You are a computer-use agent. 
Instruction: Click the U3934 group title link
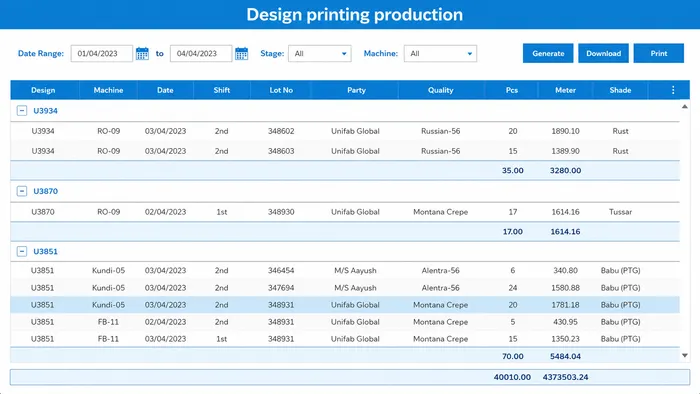tap(46, 111)
